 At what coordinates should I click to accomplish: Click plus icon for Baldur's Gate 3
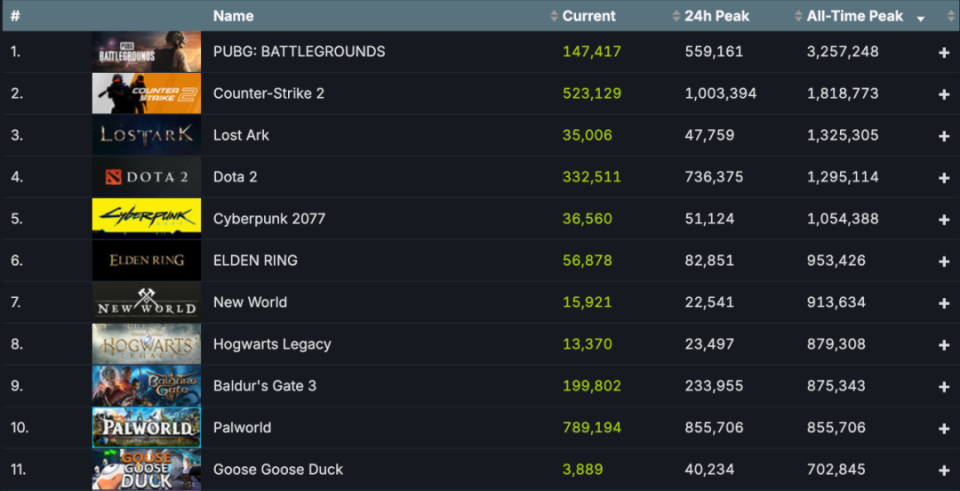click(x=943, y=387)
